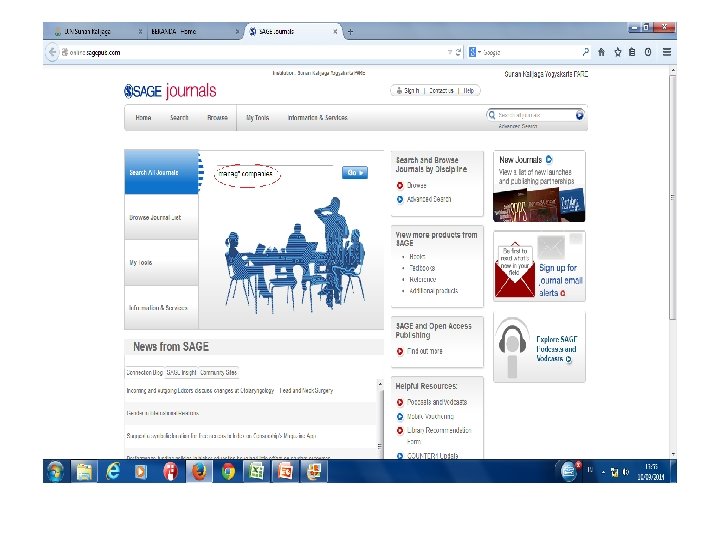Click the browser back arrow button

tap(52, 52)
